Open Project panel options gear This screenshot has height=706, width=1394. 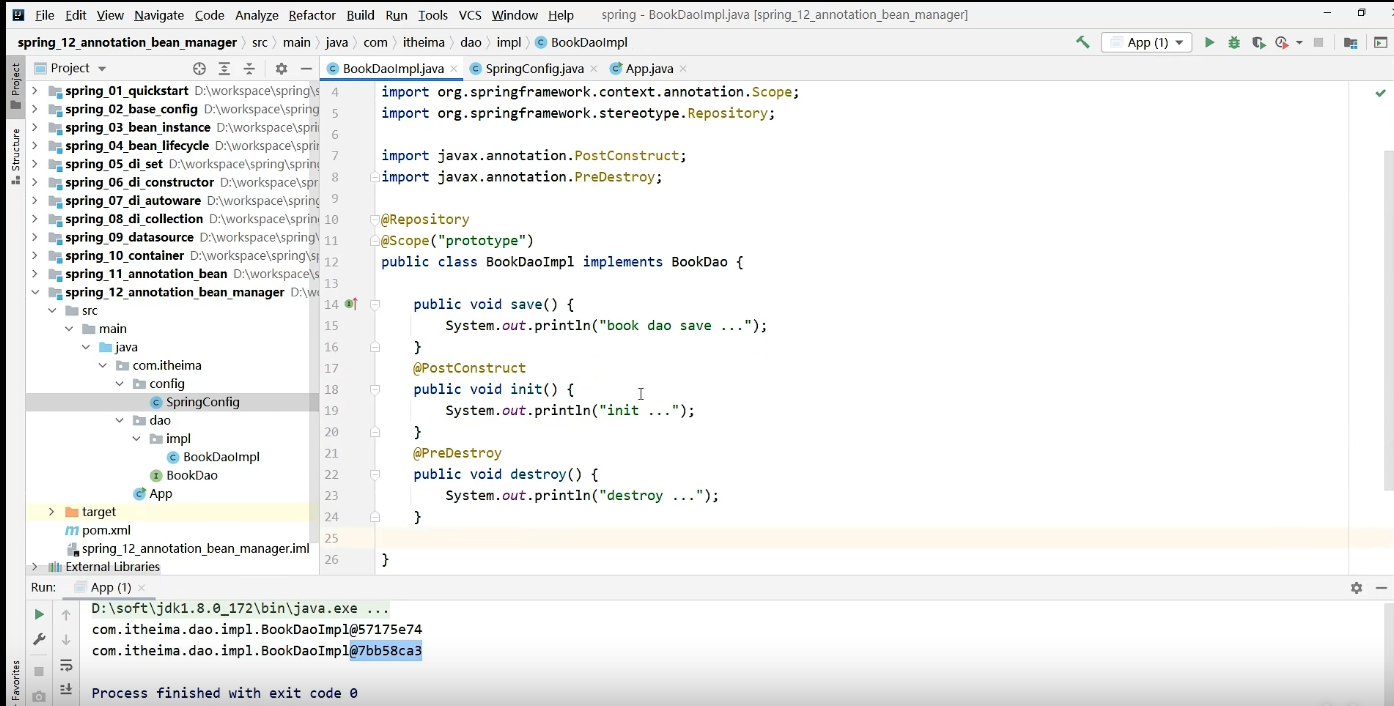click(281, 68)
